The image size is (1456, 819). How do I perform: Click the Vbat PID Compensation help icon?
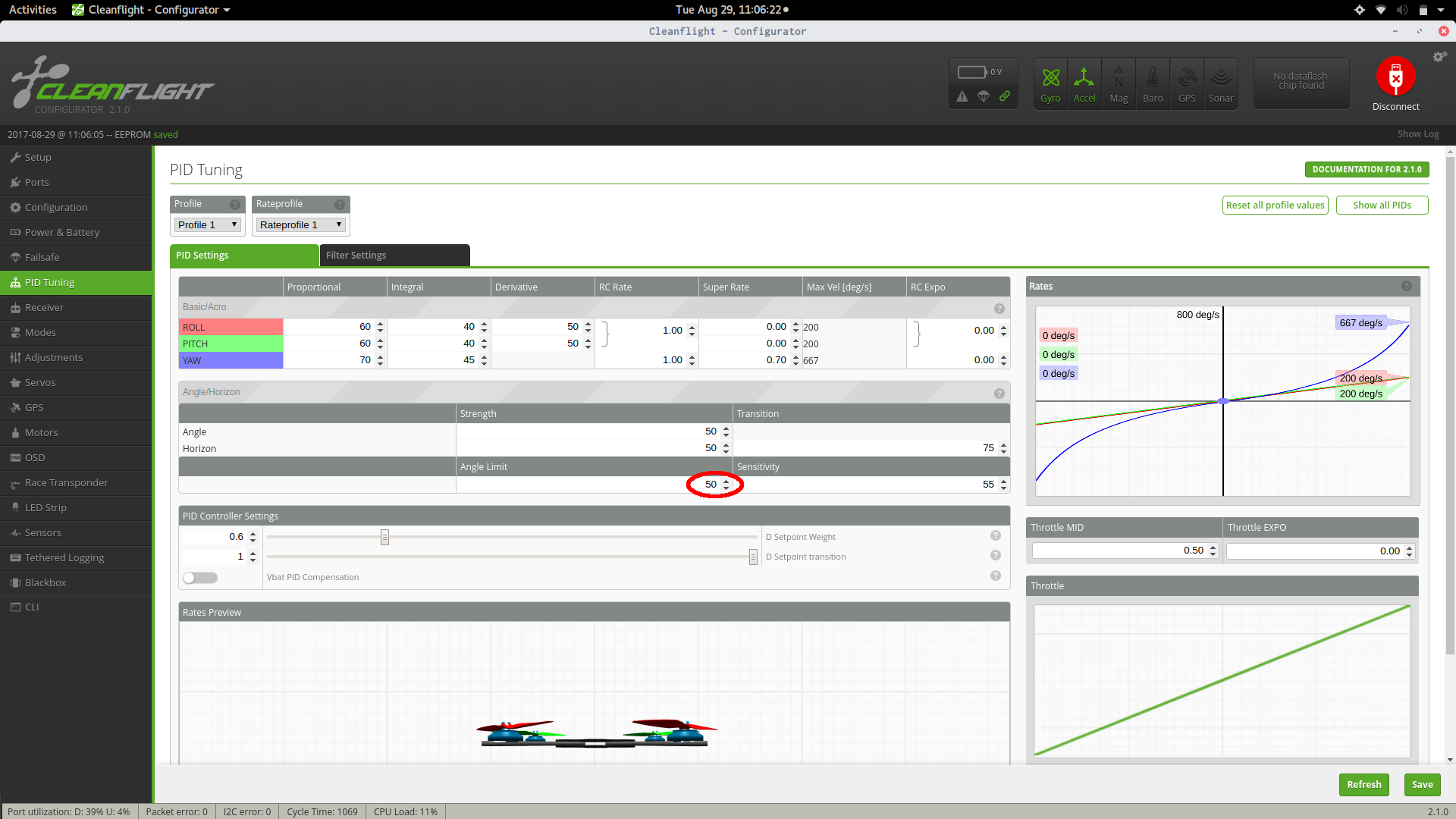[996, 576]
